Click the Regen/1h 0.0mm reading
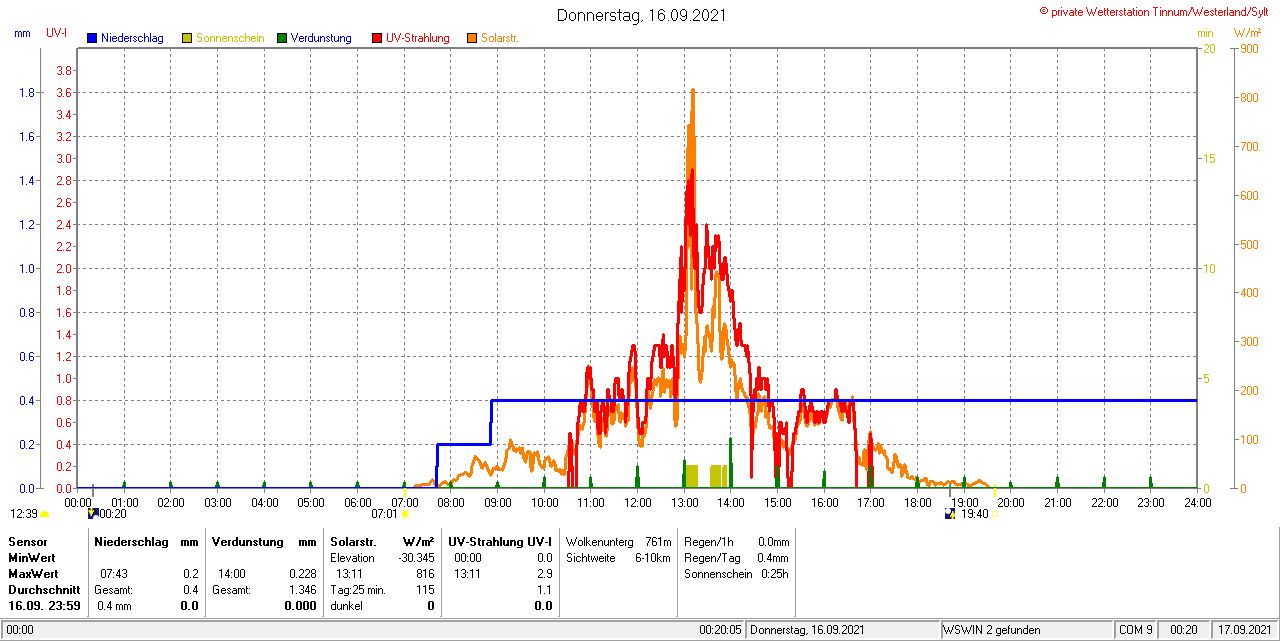The height and width of the screenshot is (641, 1280). point(737,541)
